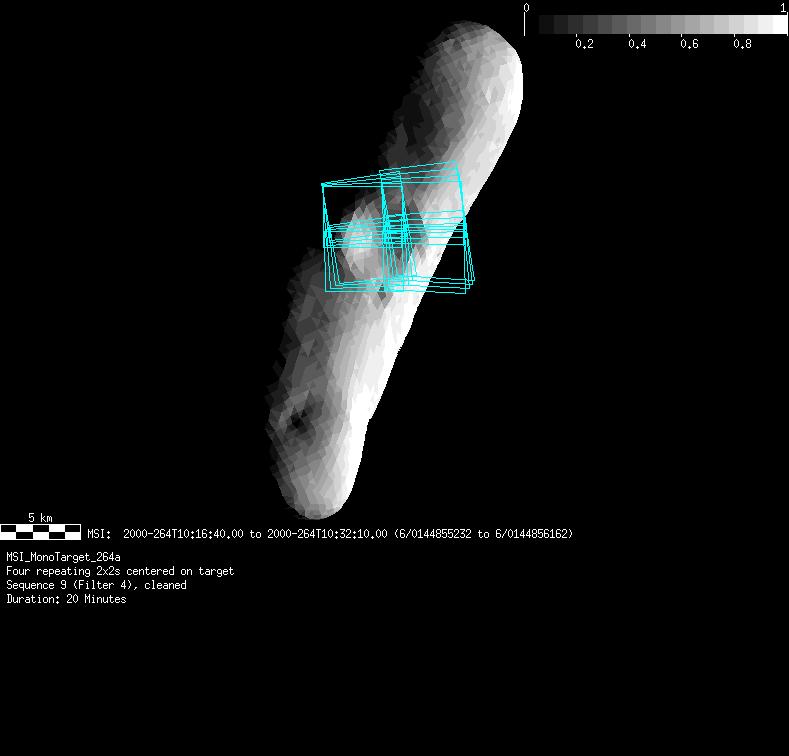This screenshot has height=756, width=789.
Task: Select the cyan footprint frames on the asteroid
Action: 398,228
